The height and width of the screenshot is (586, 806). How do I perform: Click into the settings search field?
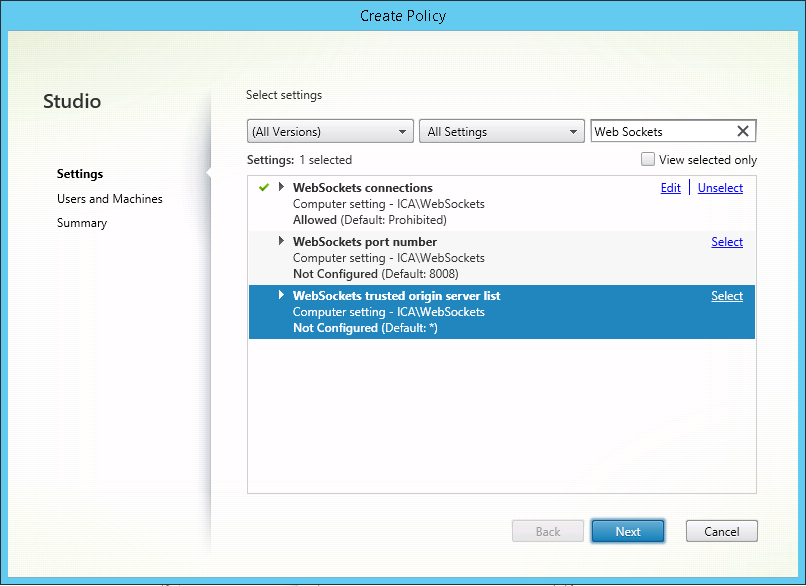tap(660, 131)
